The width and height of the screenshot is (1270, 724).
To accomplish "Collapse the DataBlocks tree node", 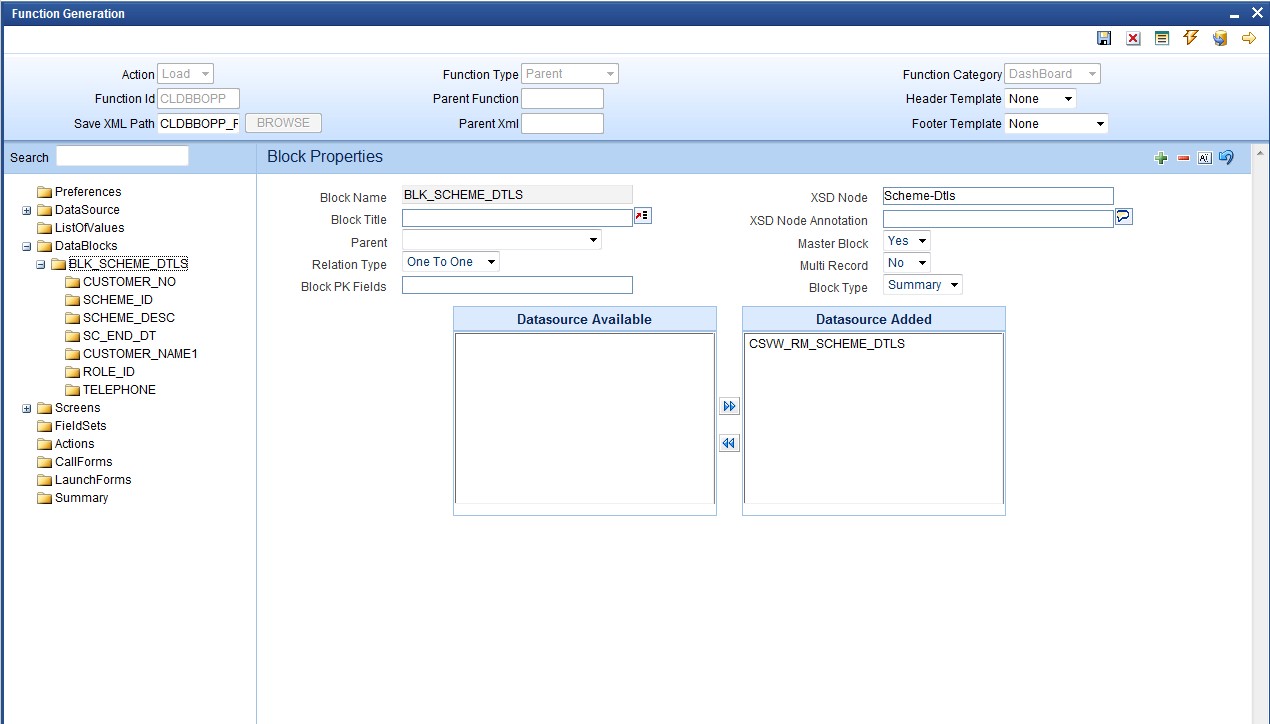I will pyautogui.click(x=27, y=246).
